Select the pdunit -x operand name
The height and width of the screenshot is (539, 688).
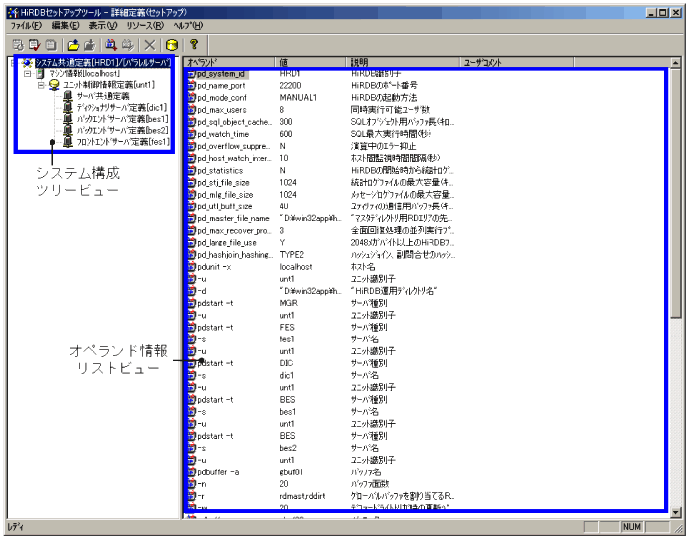pyautogui.click(x=214, y=267)
